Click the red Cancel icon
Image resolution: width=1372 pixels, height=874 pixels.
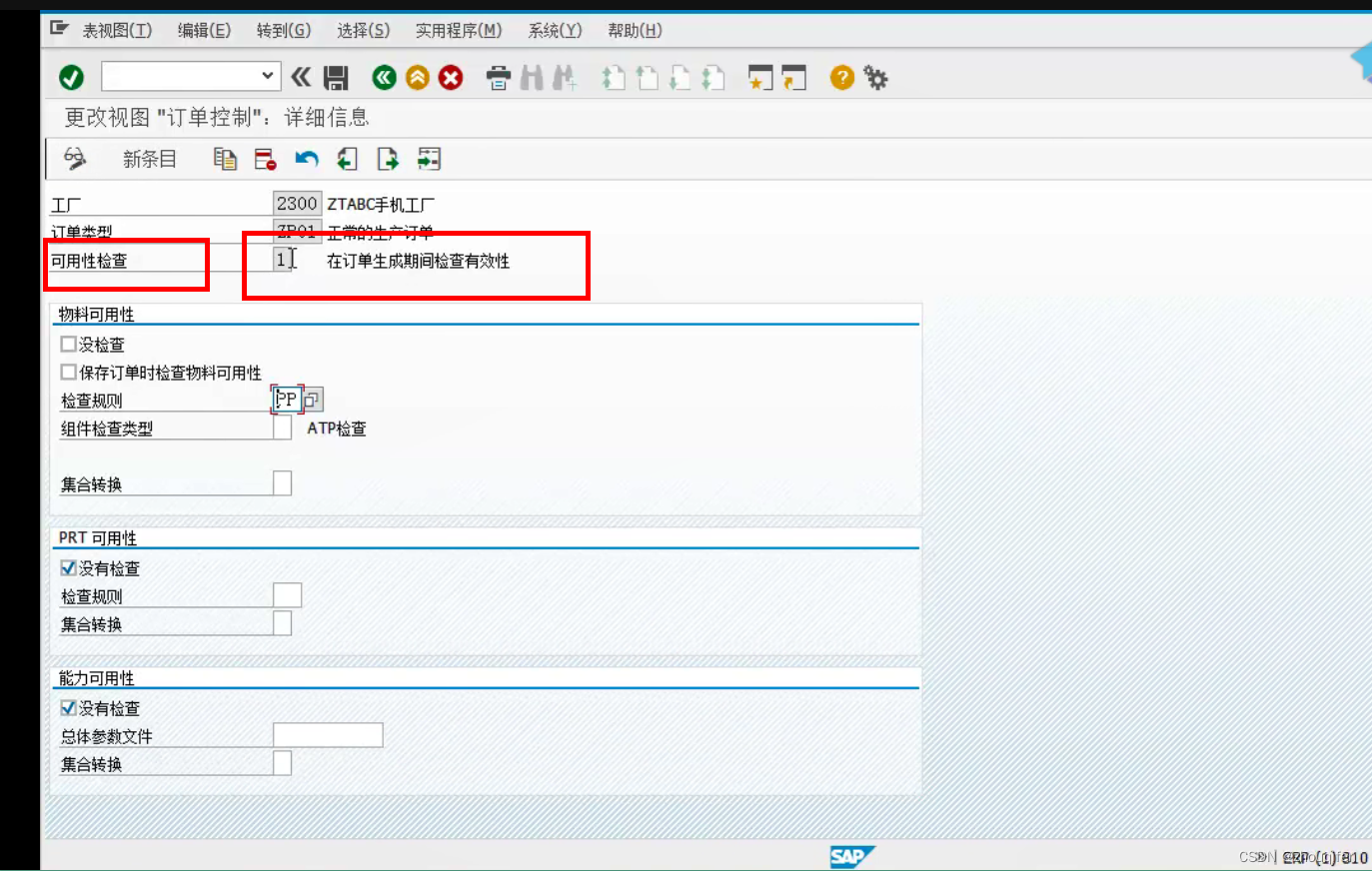[451, 77]
